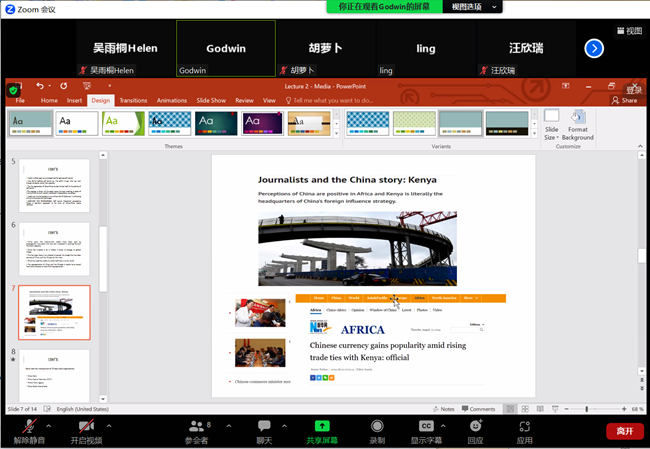Click the red 离开 leave button
Image resolution: width=650 pixels, height=449 pixels.
pyautogui.click(x=624, y=431)
